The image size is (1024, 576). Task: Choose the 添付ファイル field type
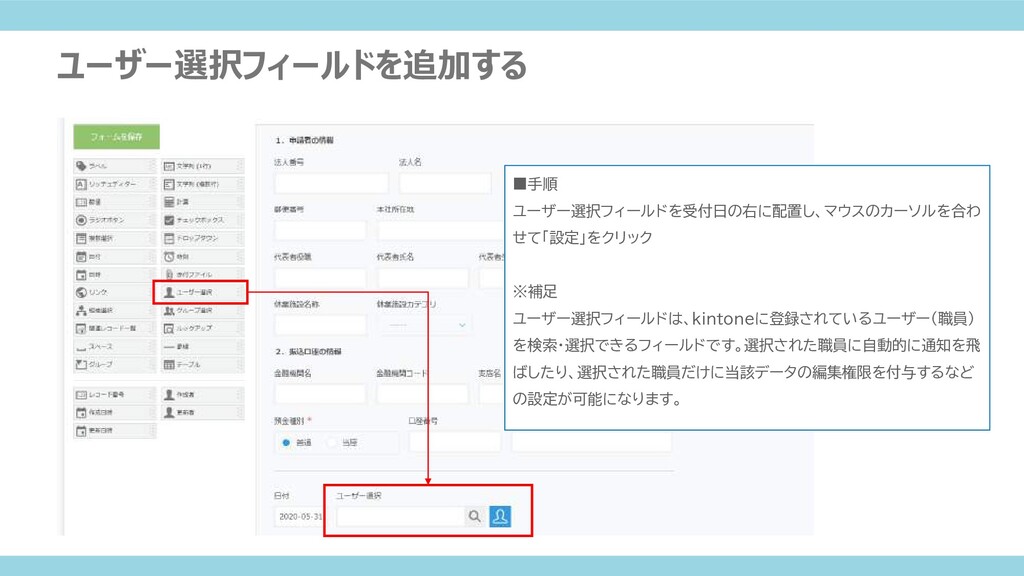pyautogui.click(x=202, y=274)
